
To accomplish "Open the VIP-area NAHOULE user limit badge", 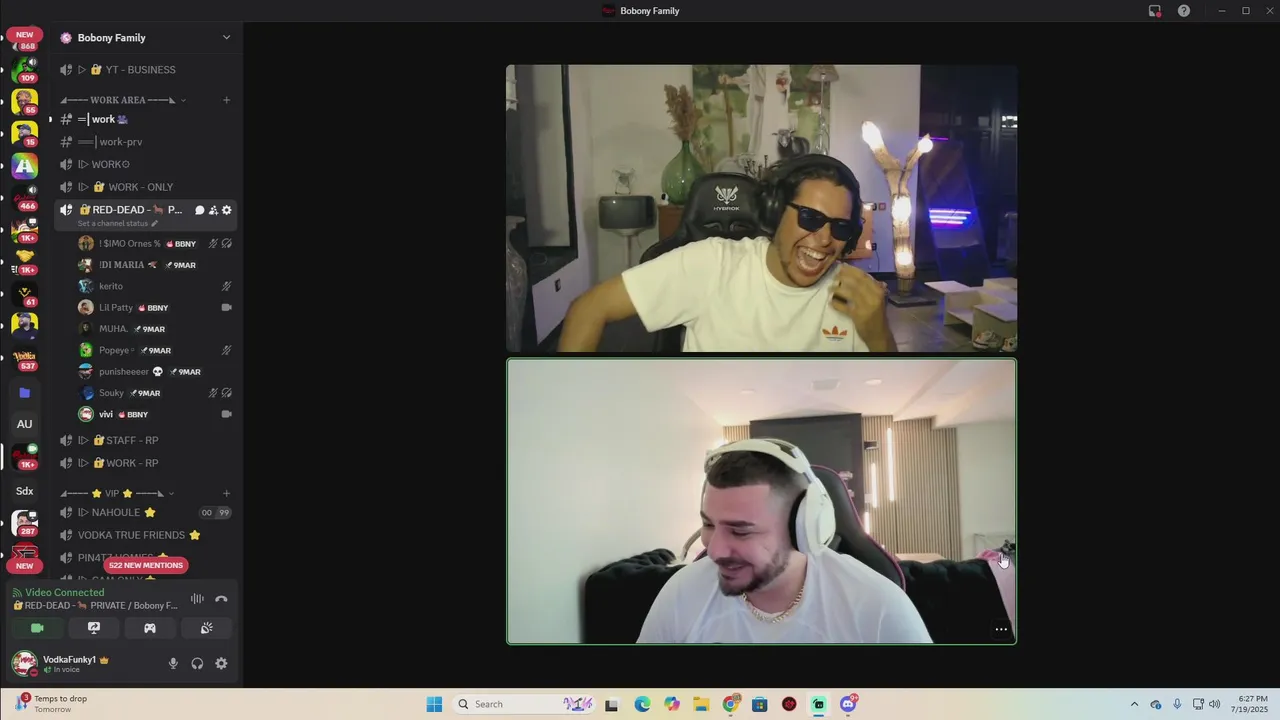I will pos(215,513).
